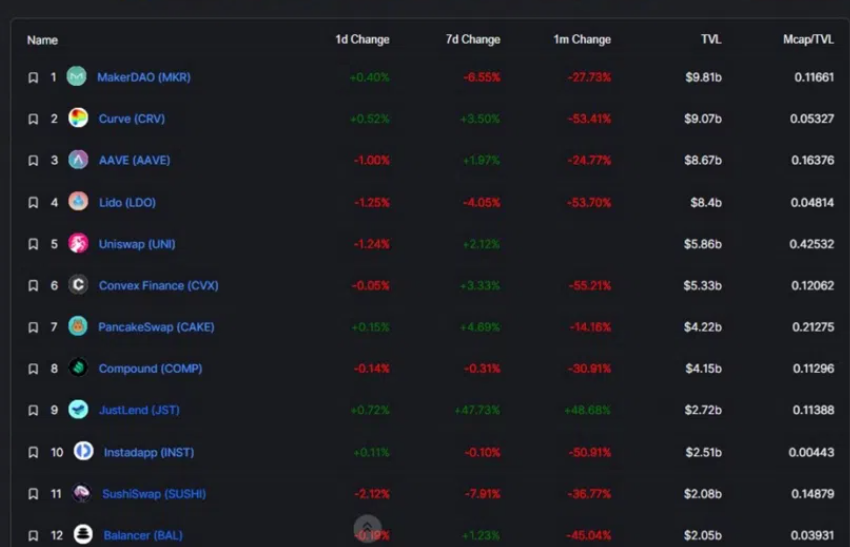Open the MakerDAO (MKR) protocol link
The width and height of the screenshot is (850, 547).
click(x=144, y=78)
